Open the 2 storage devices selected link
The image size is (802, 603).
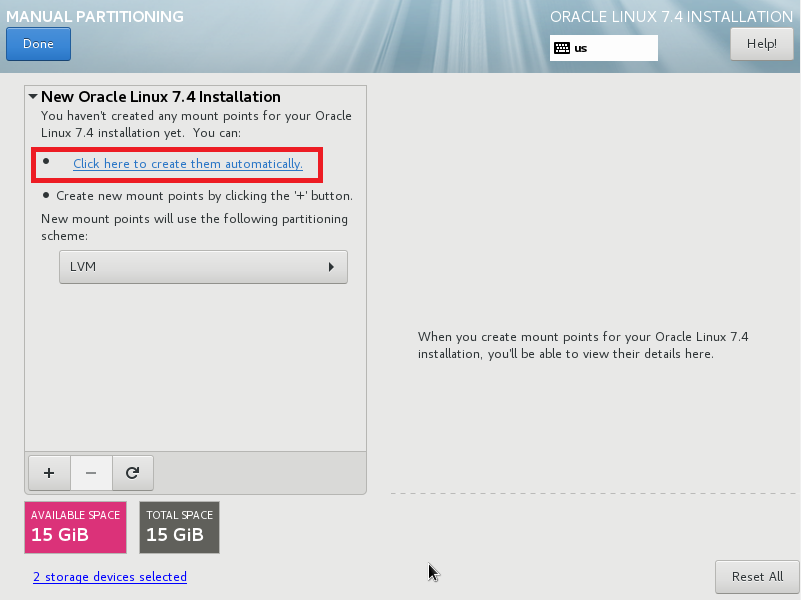(110, 577)
